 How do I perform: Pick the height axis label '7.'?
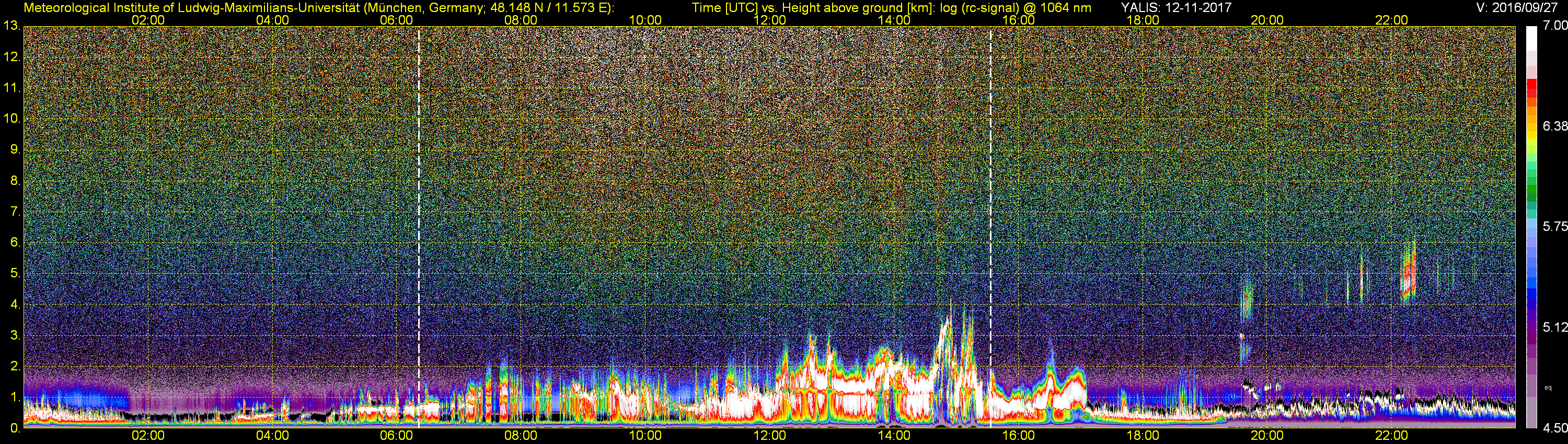(15, 212)
